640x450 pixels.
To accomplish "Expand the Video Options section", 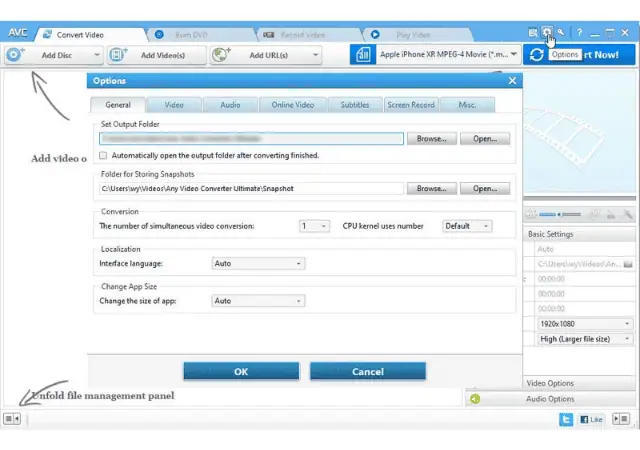I will [x=579, y=383].
